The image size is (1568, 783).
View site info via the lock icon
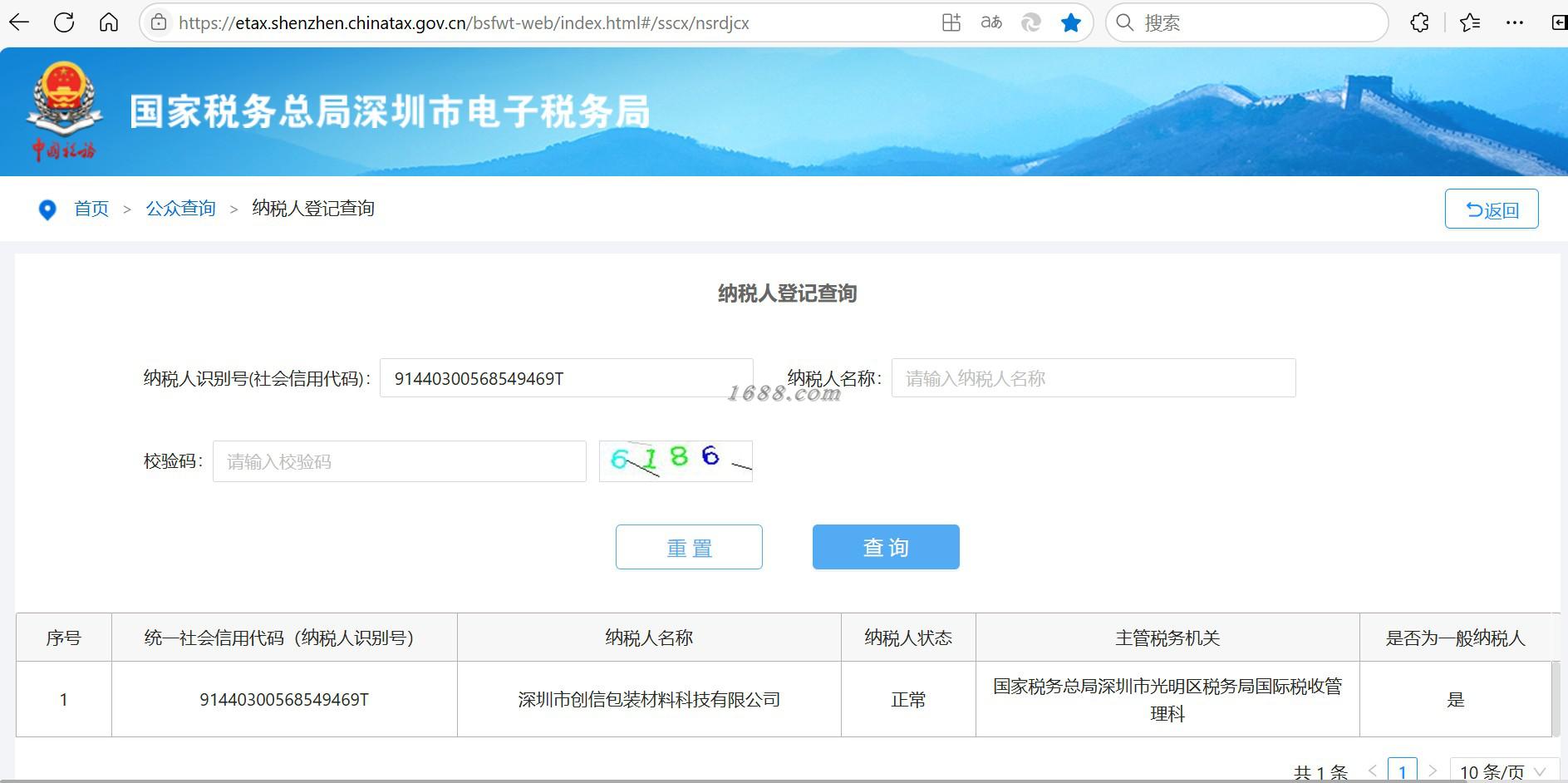[159, 23]
